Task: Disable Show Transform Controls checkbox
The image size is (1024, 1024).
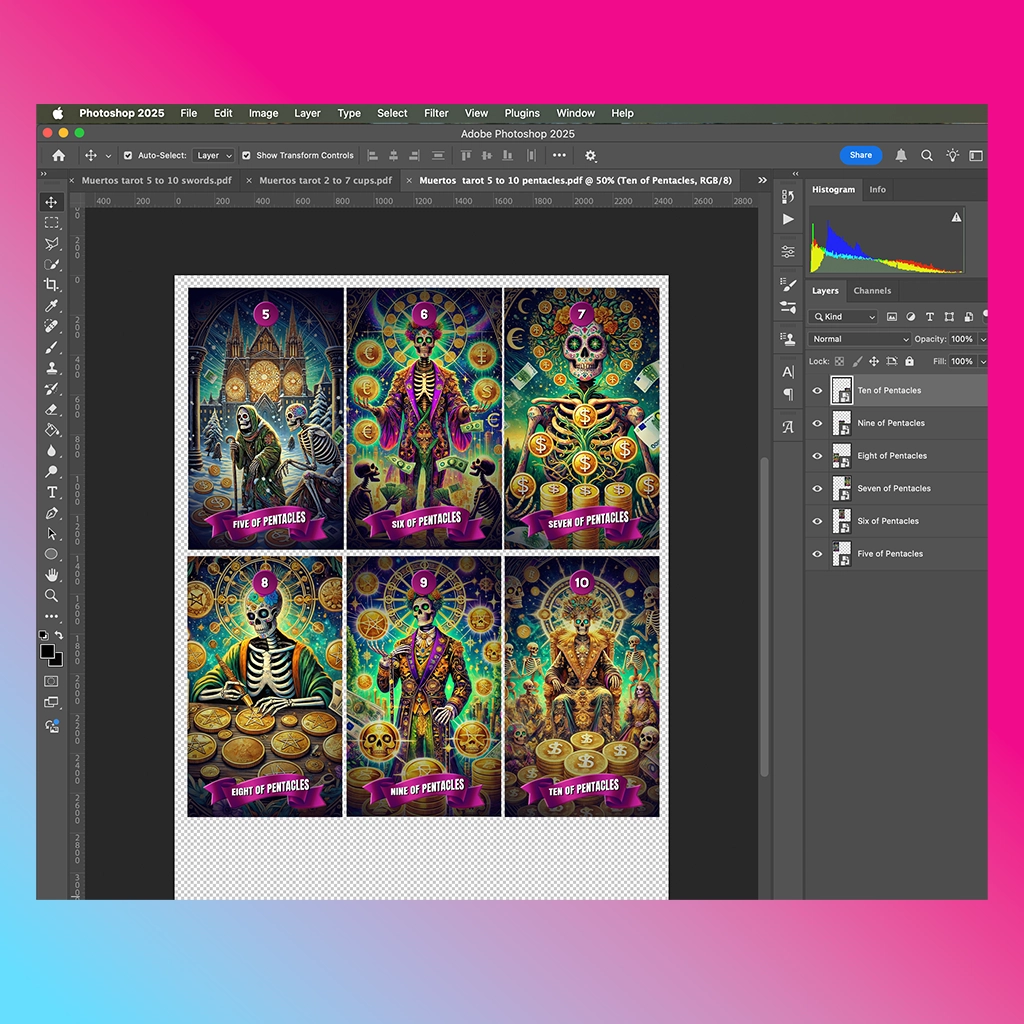Action: (246, 155)
